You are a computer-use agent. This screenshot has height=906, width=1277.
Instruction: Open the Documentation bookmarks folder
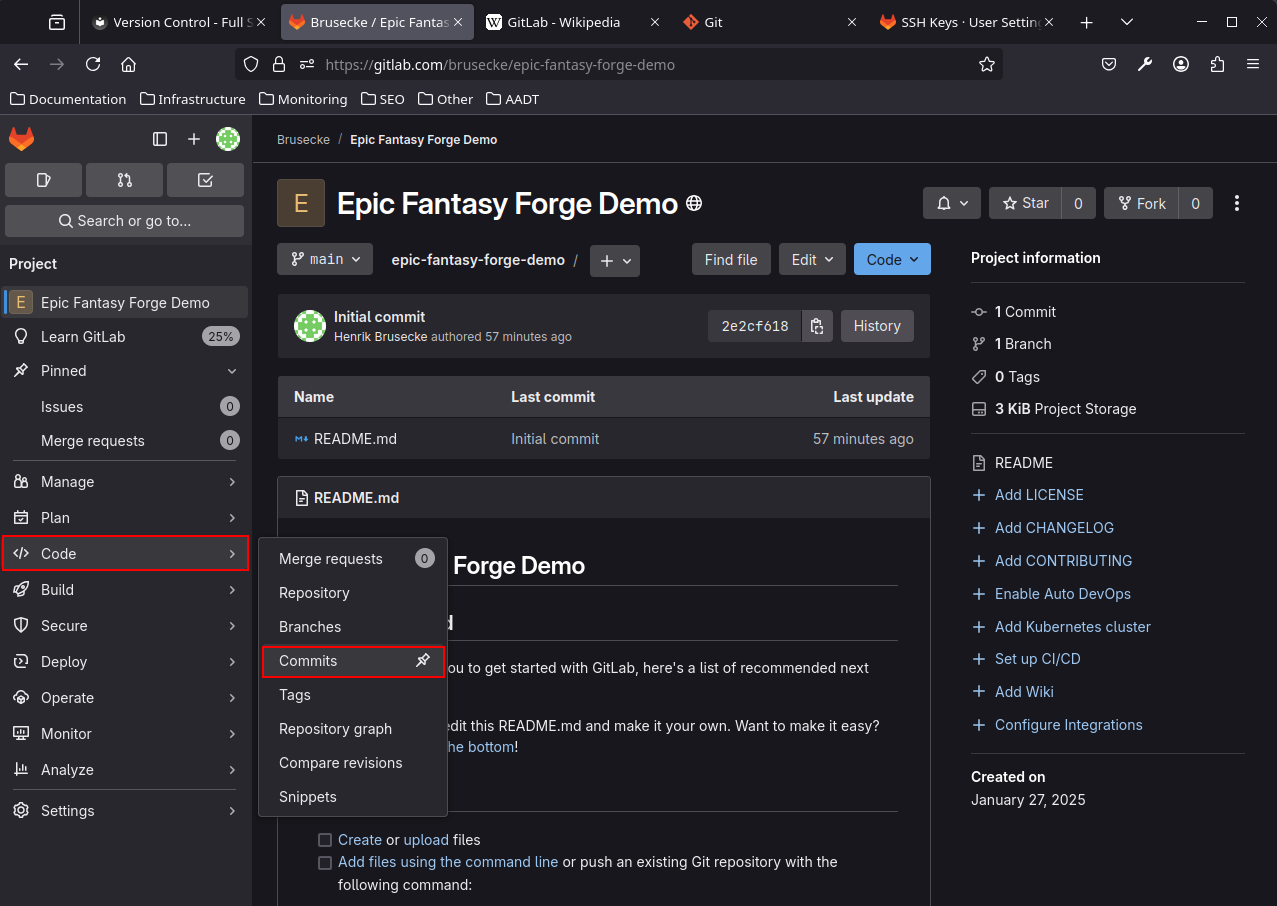68,99
